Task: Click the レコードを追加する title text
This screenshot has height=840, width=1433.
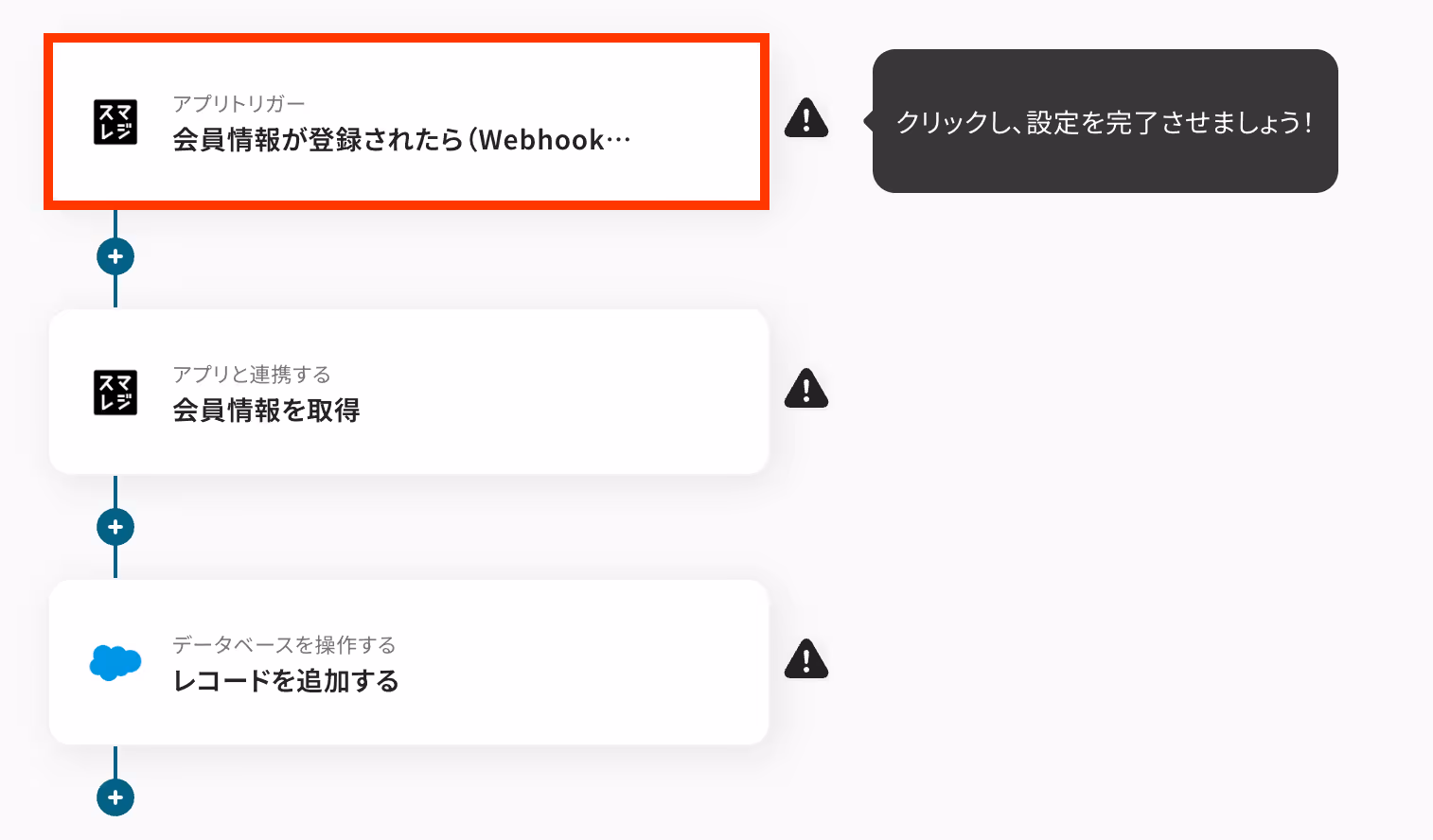Action: point(286,681)
